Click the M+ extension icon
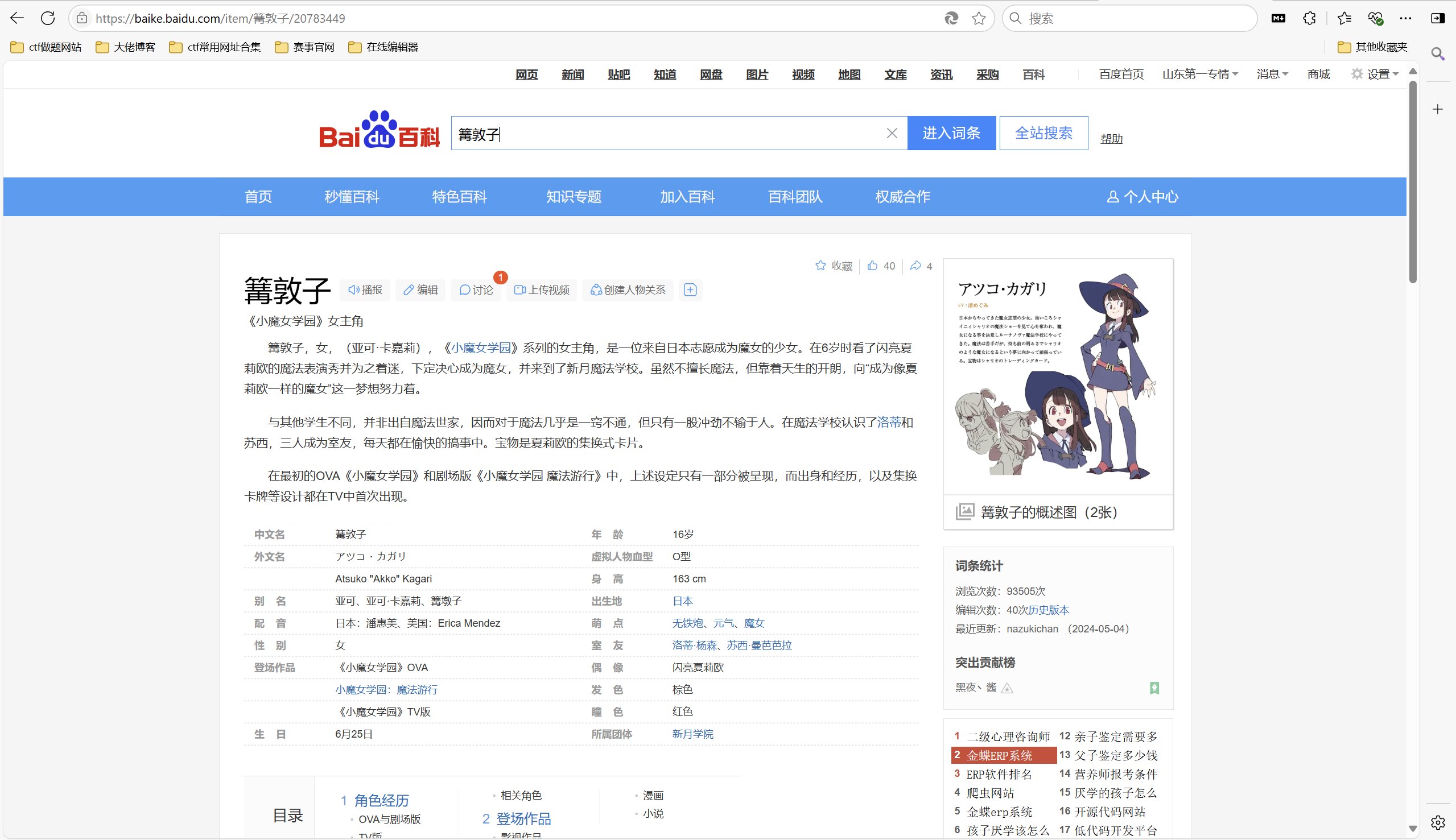 click(x=1278, y=18)
